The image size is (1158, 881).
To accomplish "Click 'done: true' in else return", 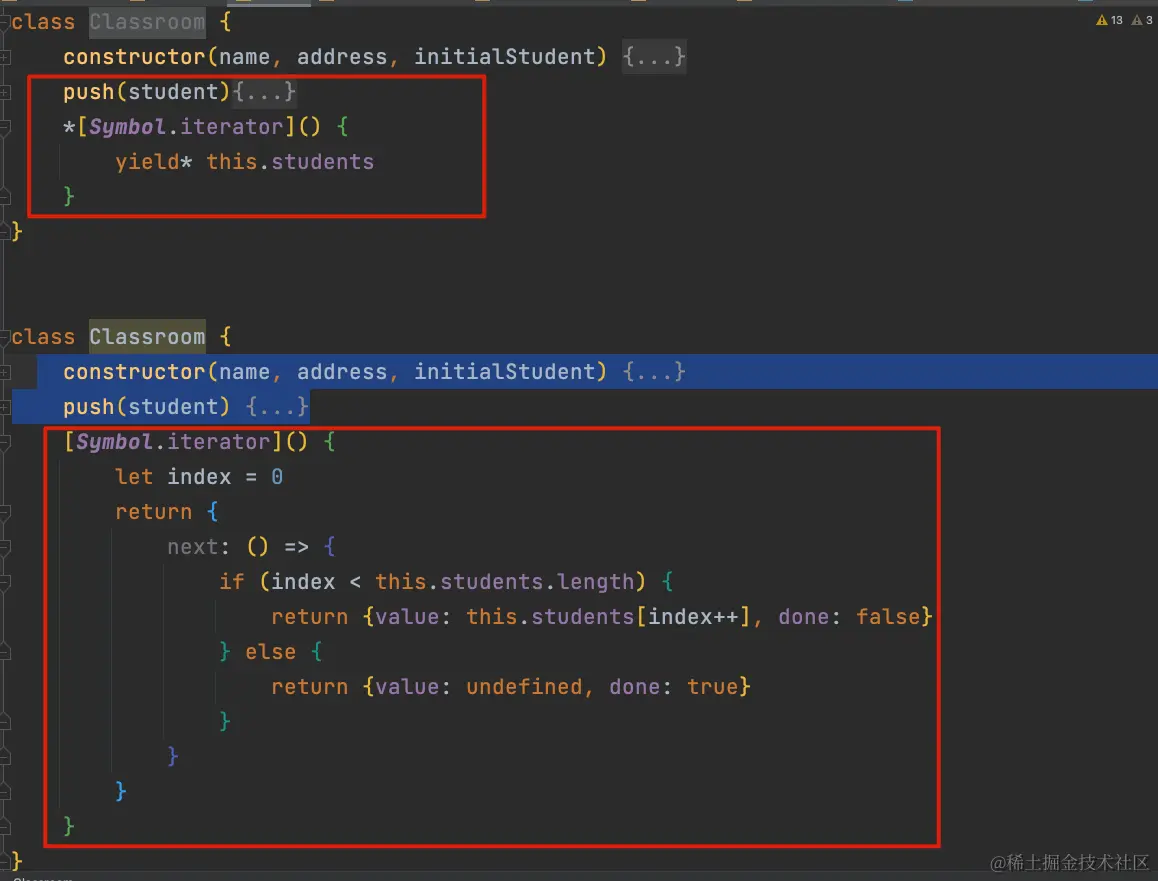I will point(674,687).
